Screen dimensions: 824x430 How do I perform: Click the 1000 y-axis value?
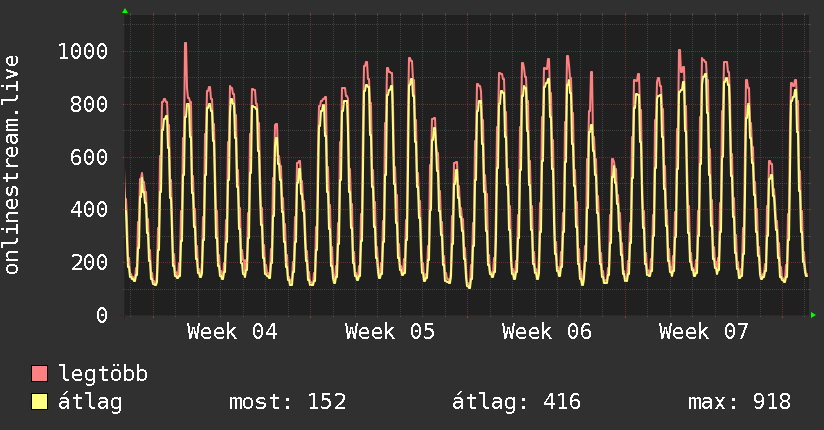click(83, 52)
